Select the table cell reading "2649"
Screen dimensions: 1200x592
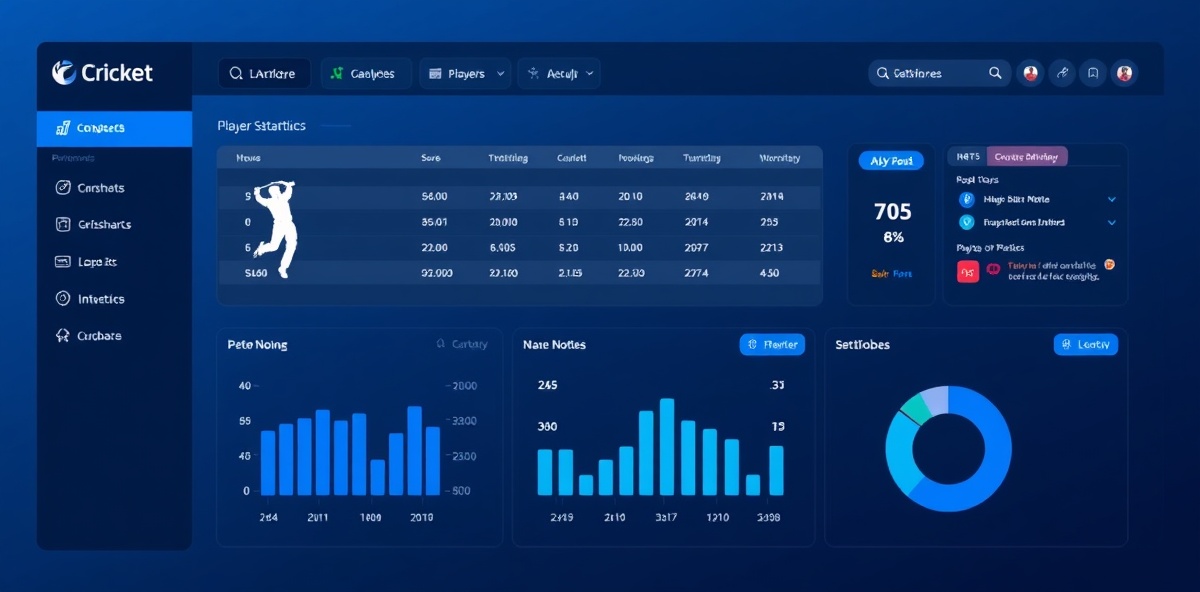(x=697, y=197)
